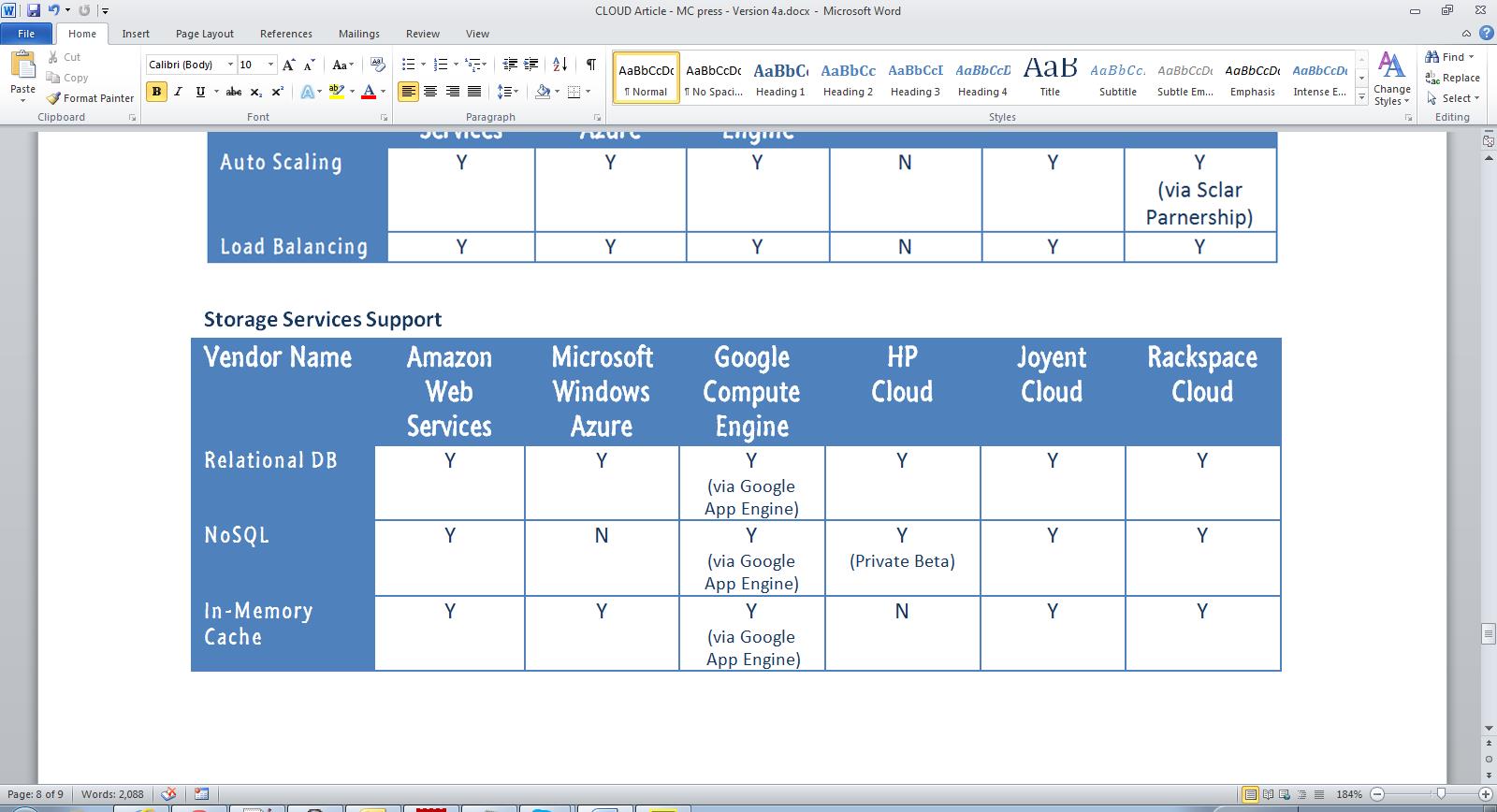1497x812 pixels.
Task: Expand the Styles gallery more arrow
Action: [1361, 98]
